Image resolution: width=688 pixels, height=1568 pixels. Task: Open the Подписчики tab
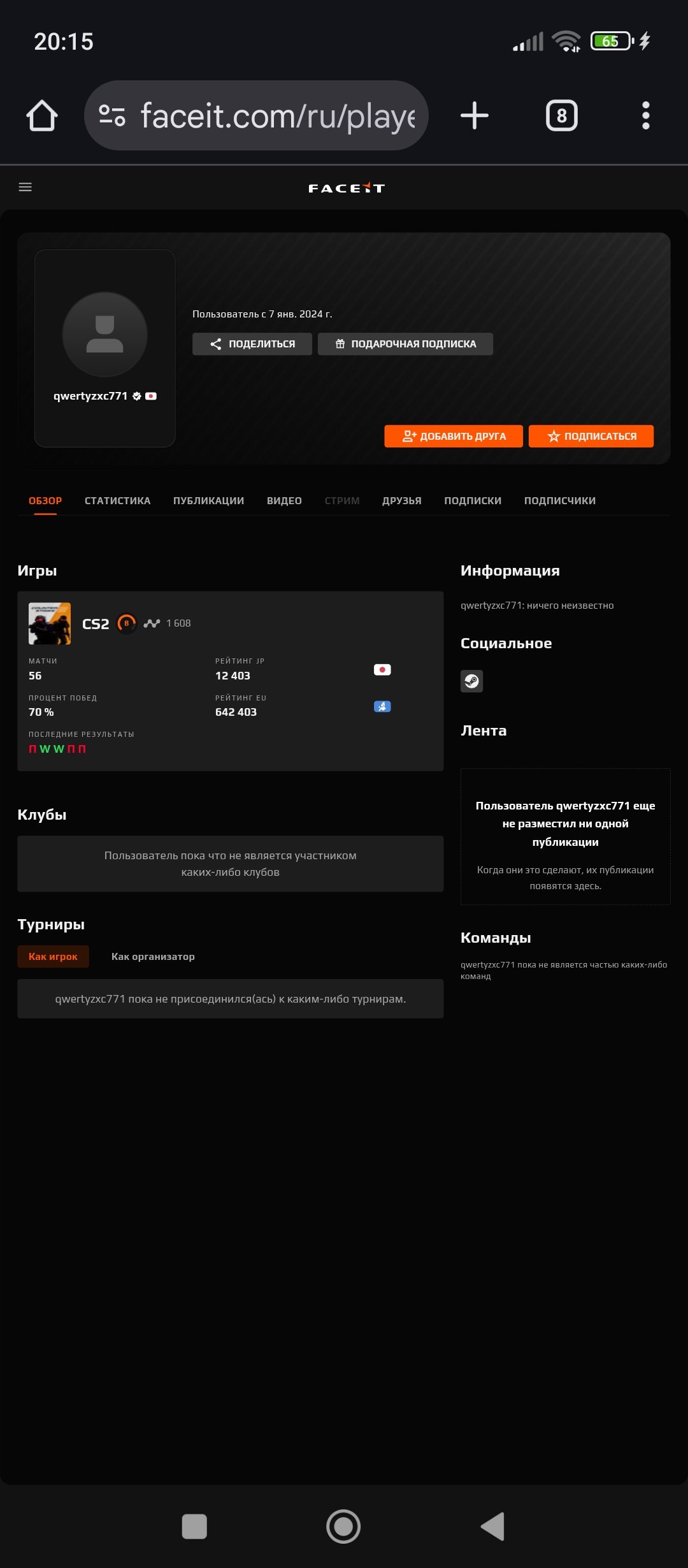click(x=560, y=501)
